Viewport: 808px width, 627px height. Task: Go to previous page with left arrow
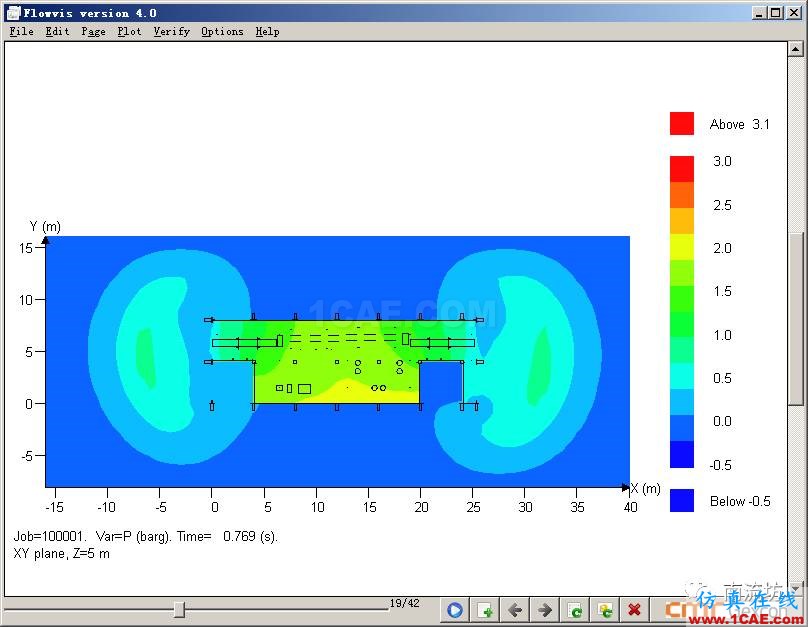(x=515, y=611)
